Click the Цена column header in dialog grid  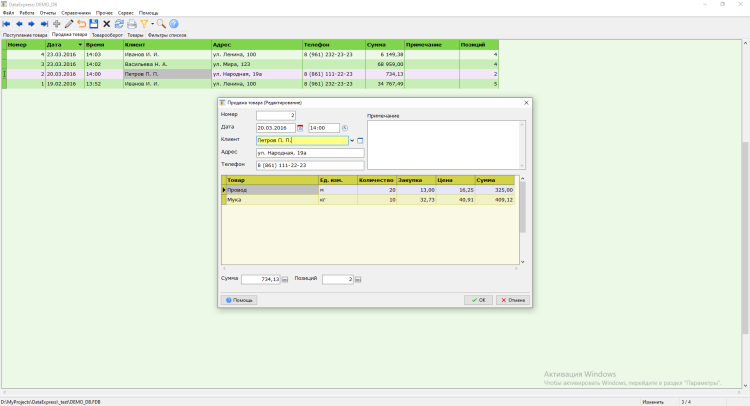(x=455, y=180)
